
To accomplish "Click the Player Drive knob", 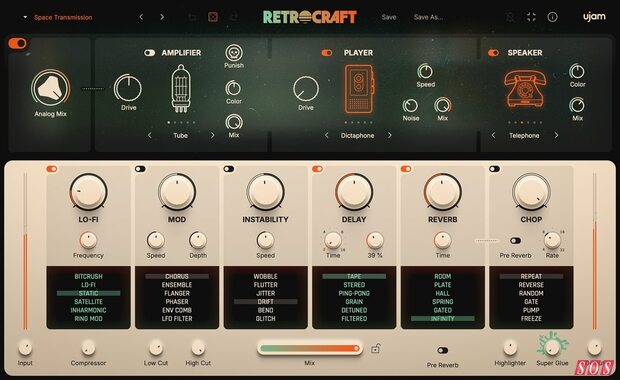I will click(x=306, y=89).
